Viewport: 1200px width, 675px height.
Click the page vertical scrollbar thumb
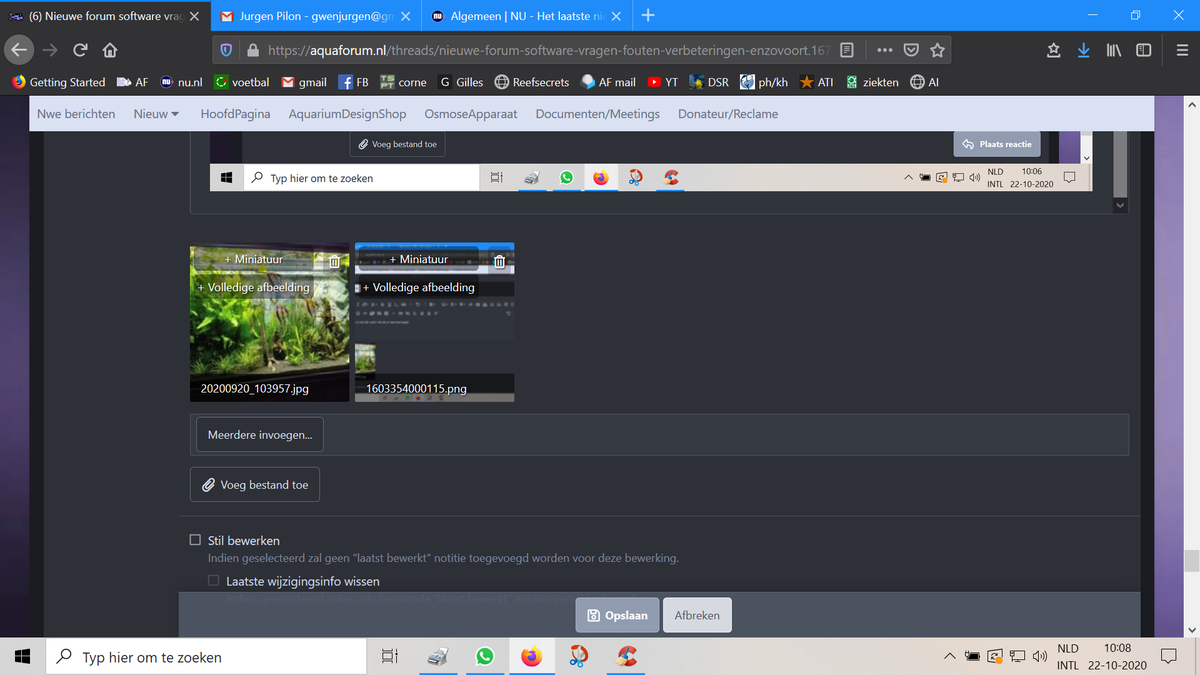tap(1190, 560)
